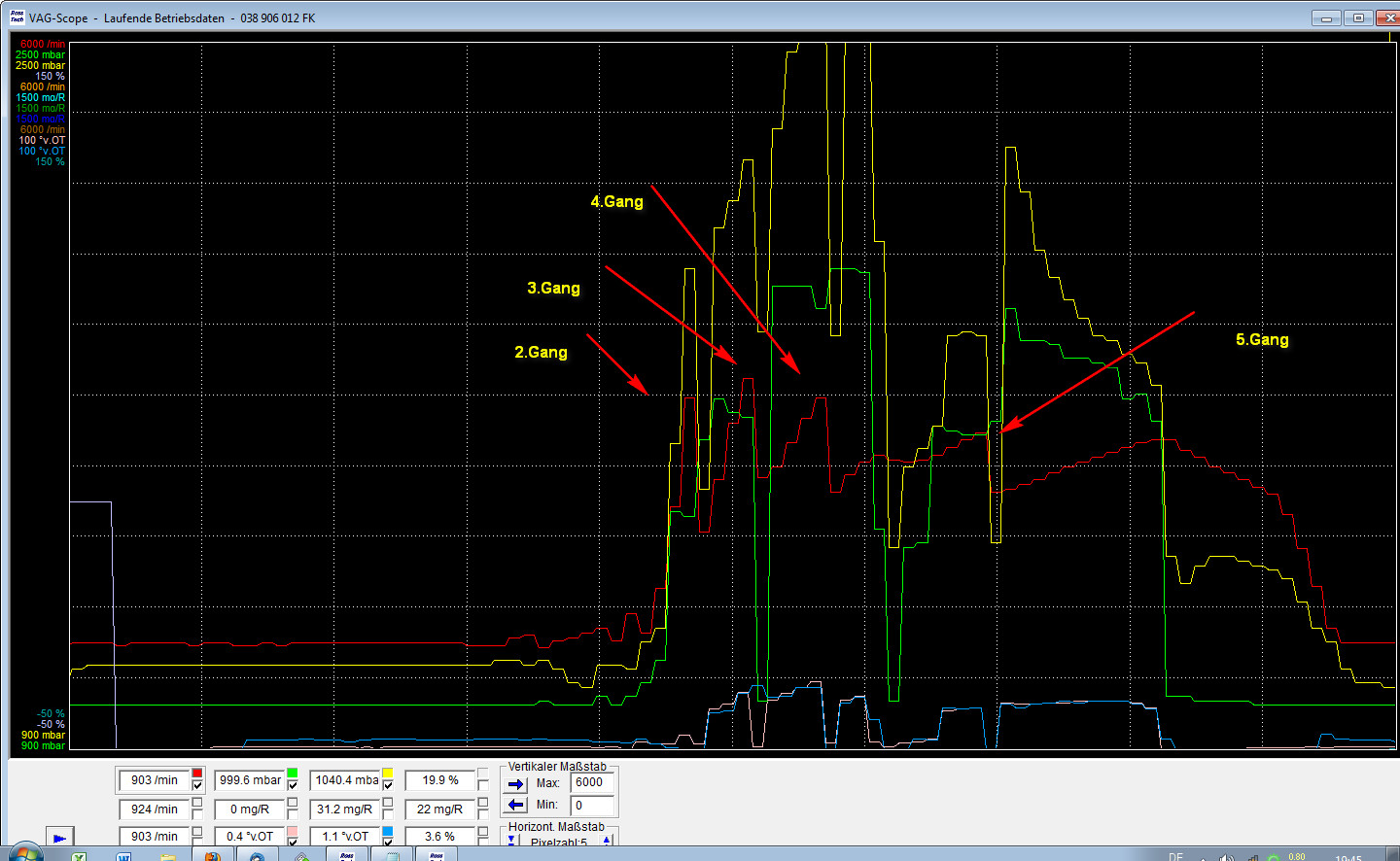
Task: Click the blue left arrow in Vertikaler Maßstab
Action: coord(515,805)
